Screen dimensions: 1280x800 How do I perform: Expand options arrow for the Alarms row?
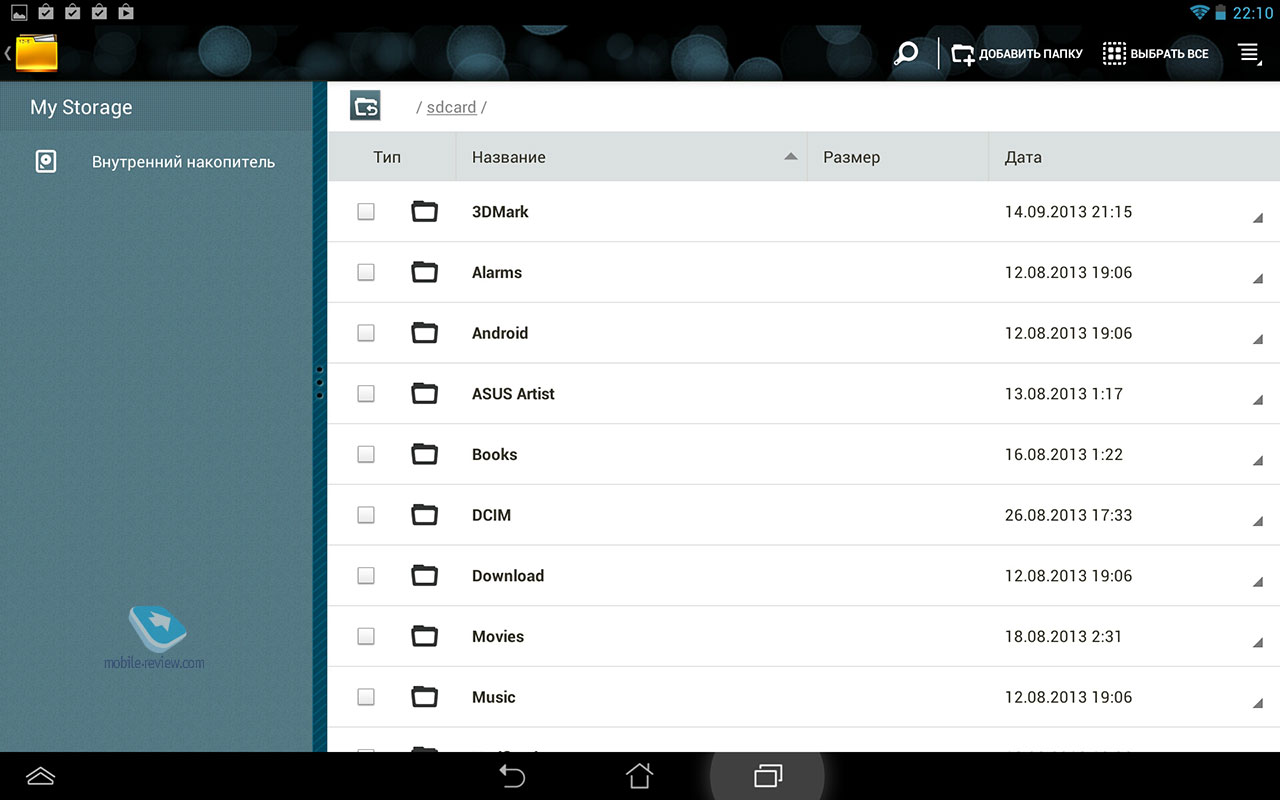[1257, 279]
